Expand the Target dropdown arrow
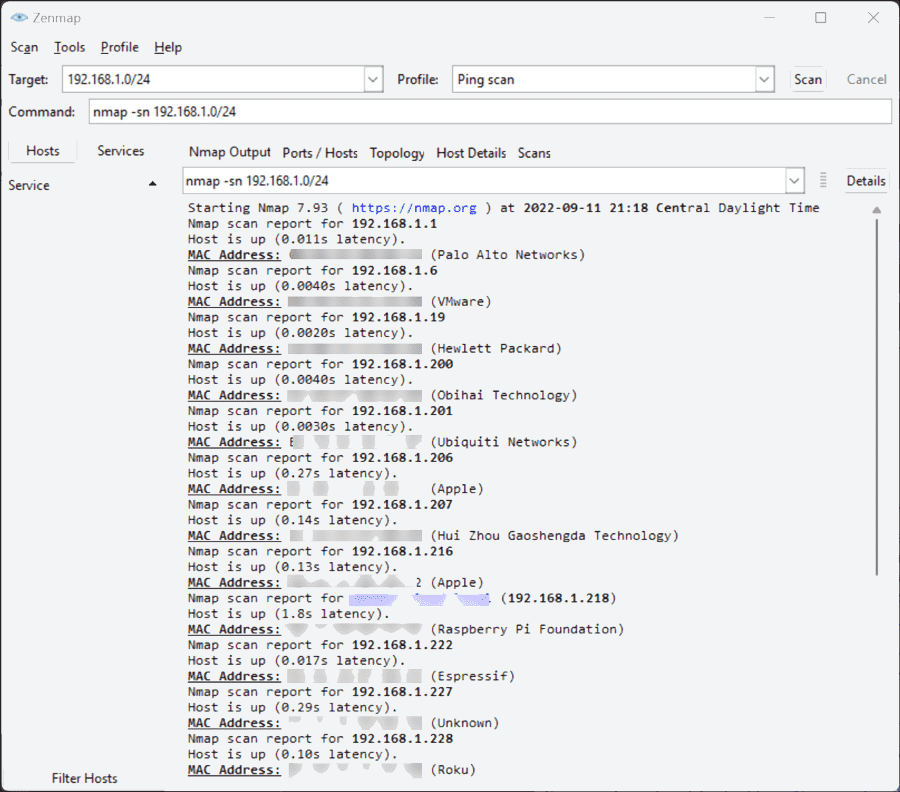The width and height of the screenshot is (900, 792). coord(373,79)
